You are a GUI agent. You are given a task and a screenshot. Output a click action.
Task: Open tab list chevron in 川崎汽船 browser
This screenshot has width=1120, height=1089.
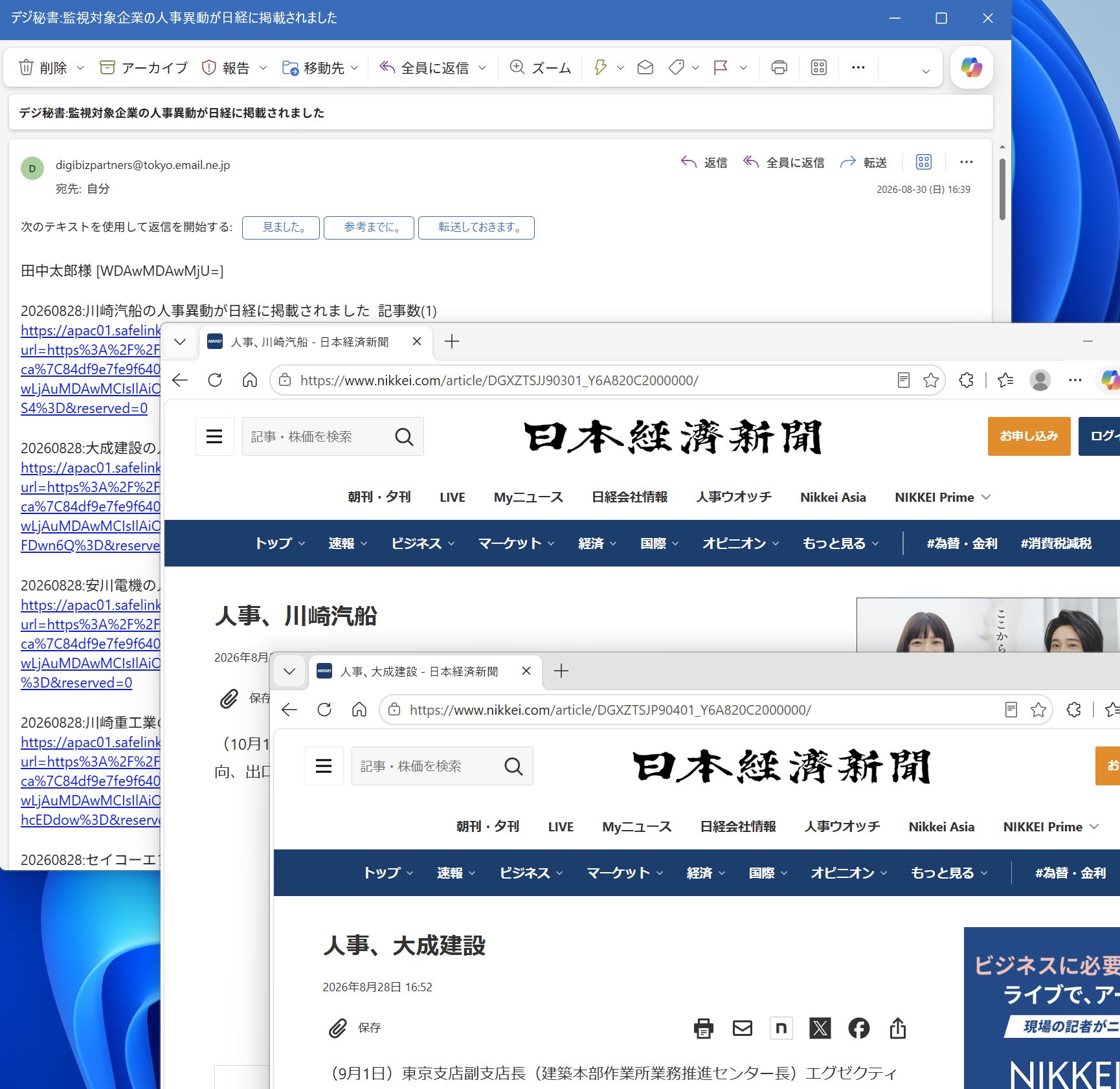[181, 341]
